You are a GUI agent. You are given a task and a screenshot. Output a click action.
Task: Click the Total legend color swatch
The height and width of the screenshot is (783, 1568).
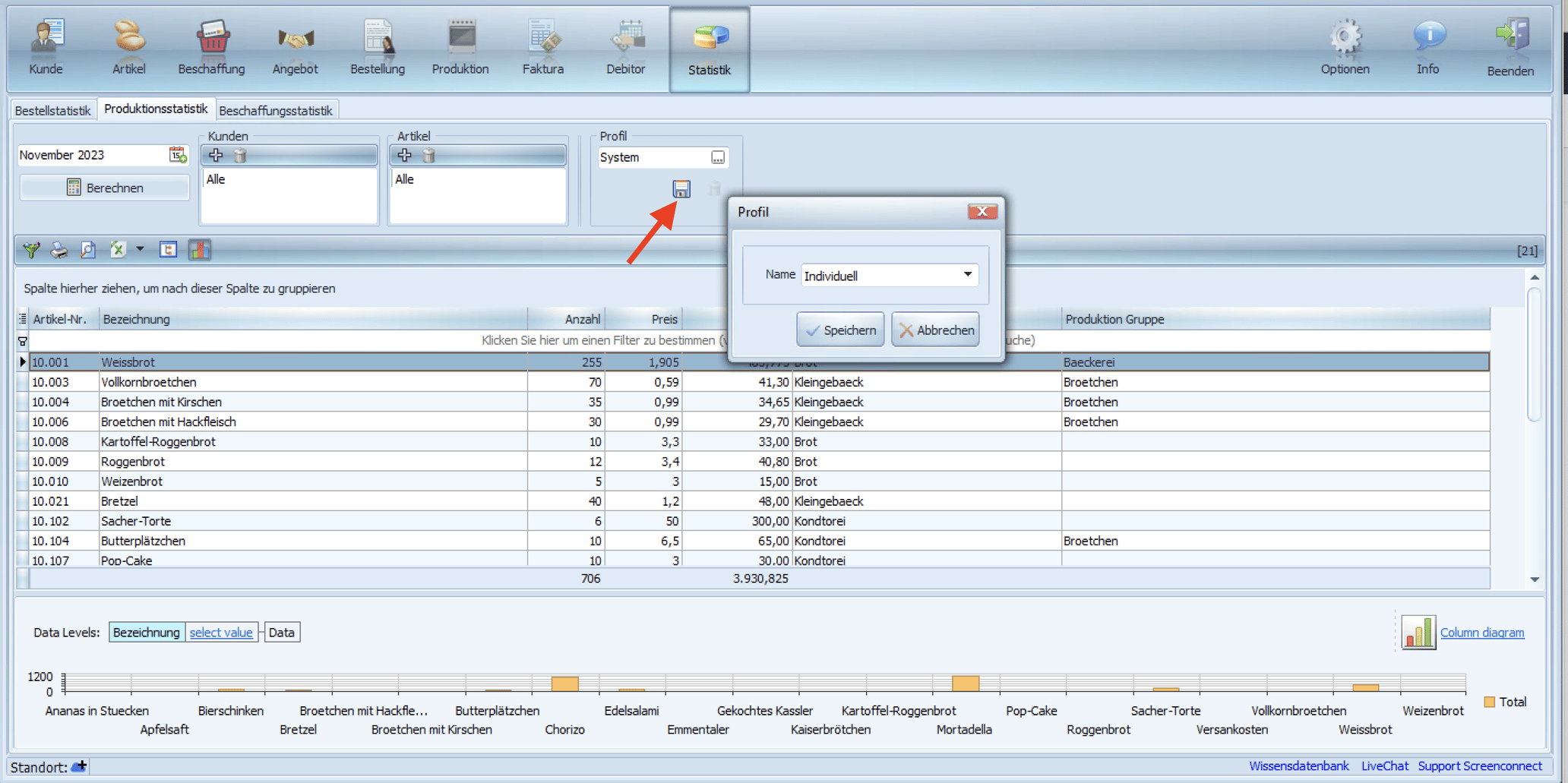[1490, 702]
